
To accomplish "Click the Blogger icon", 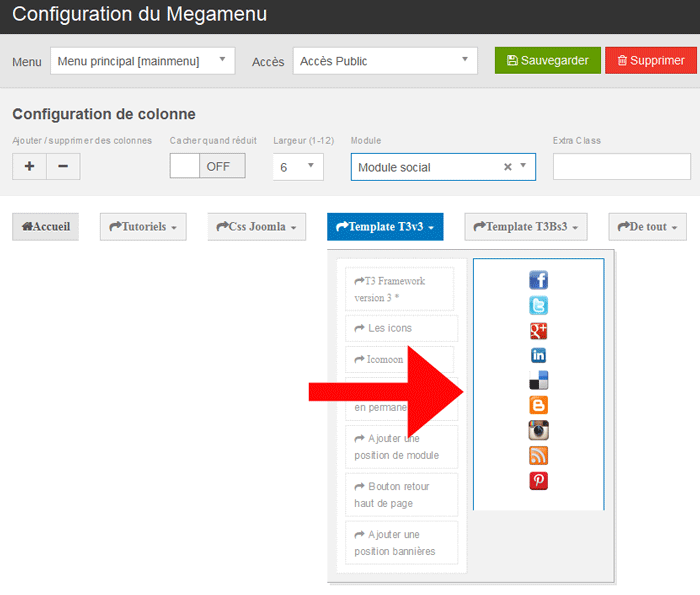I will (538, 405).
